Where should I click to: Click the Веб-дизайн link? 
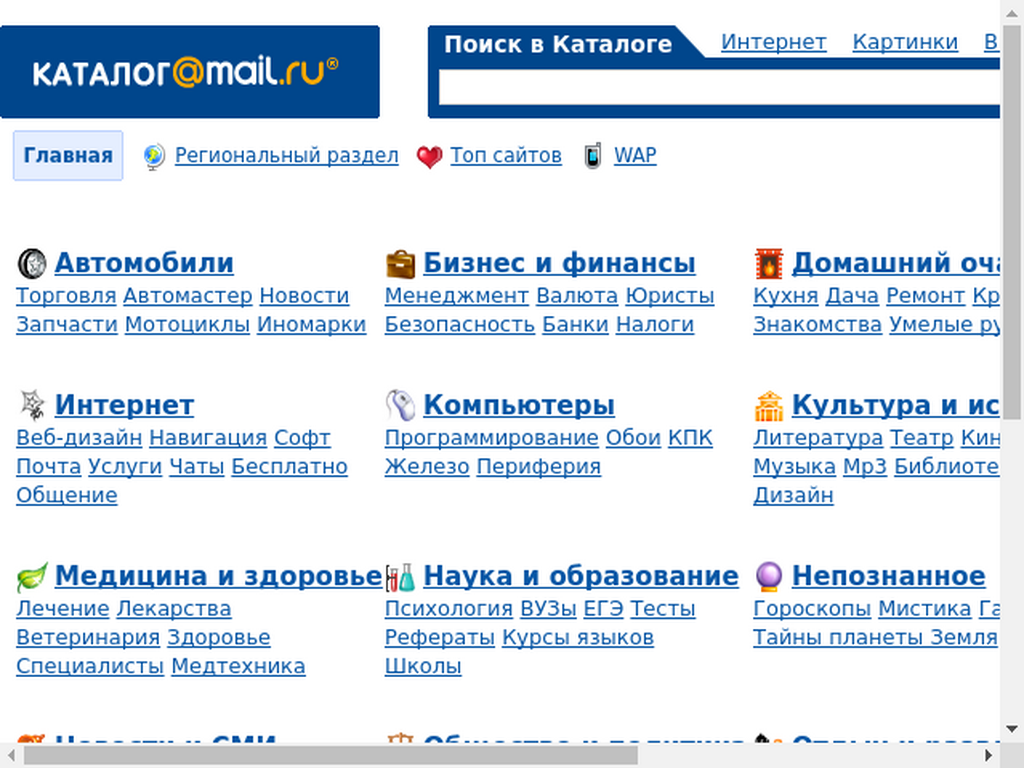[79, 438]
